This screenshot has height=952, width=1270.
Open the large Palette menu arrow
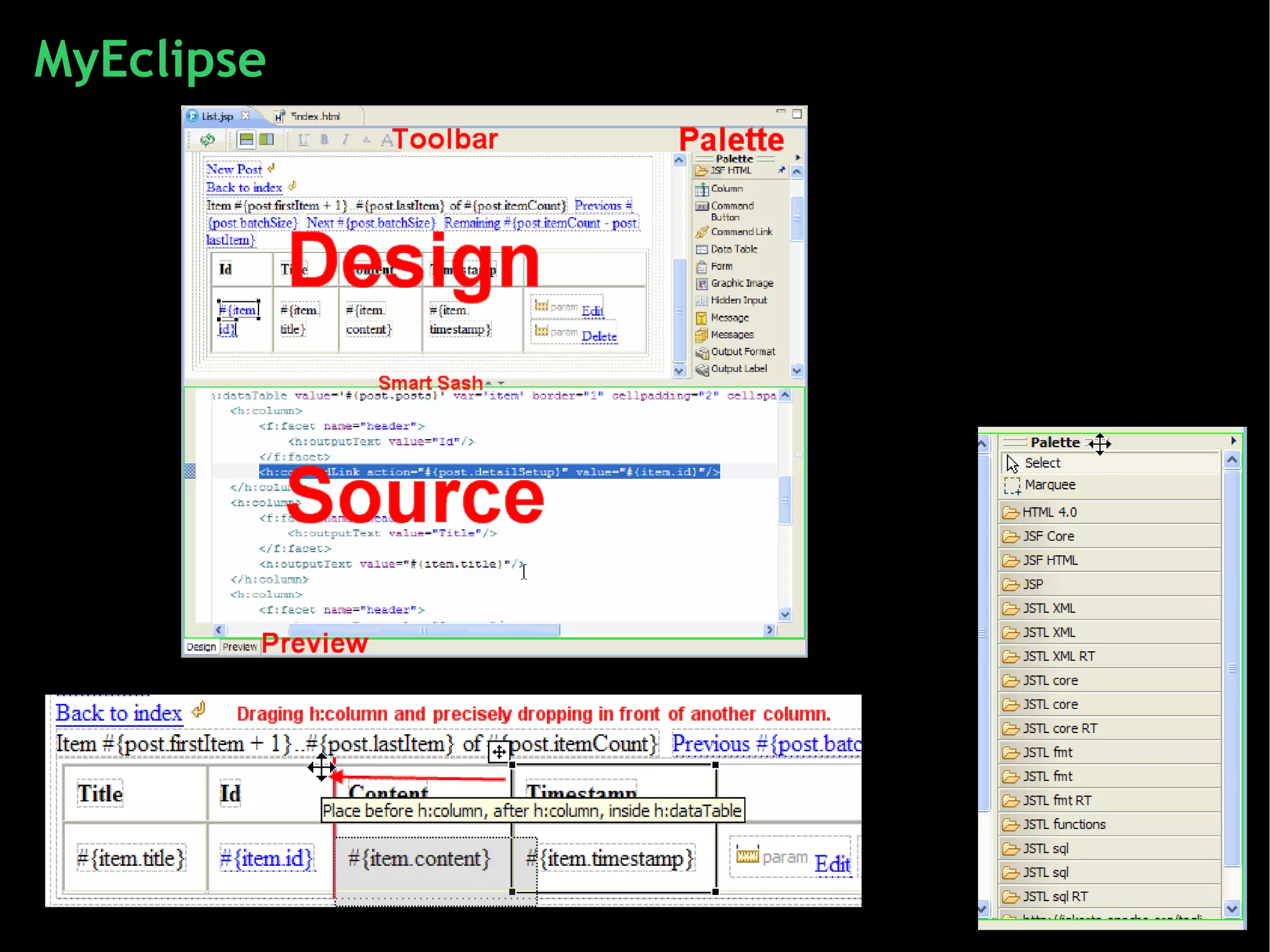click(x=1233, y=441)
